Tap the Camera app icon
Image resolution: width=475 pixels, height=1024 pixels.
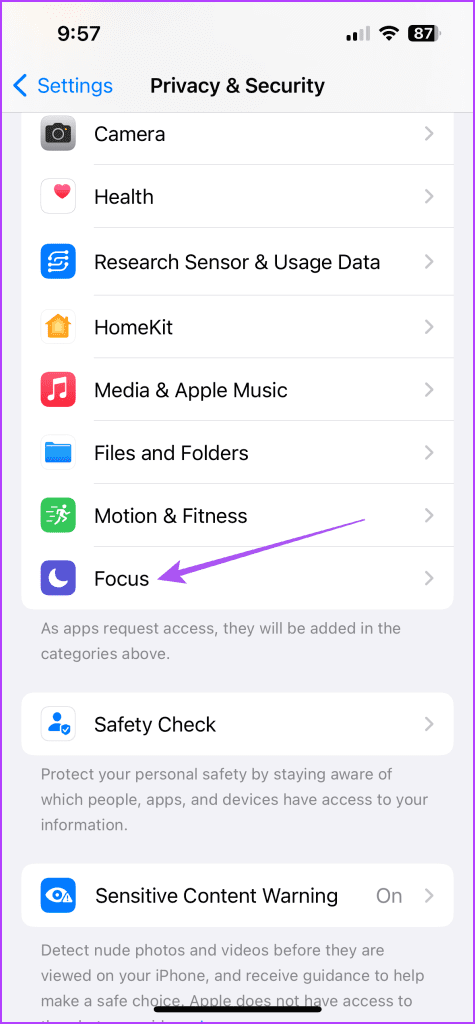[x=58, y=133]
